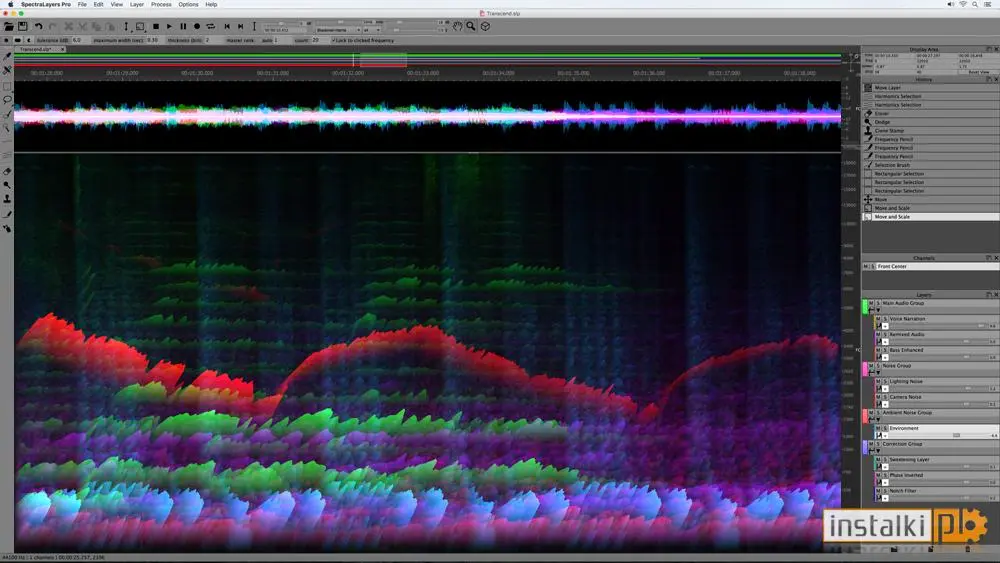Solo the Voice Narration layer
Viewport: 1000px width, 563px height.
click(x=885, y=319)
